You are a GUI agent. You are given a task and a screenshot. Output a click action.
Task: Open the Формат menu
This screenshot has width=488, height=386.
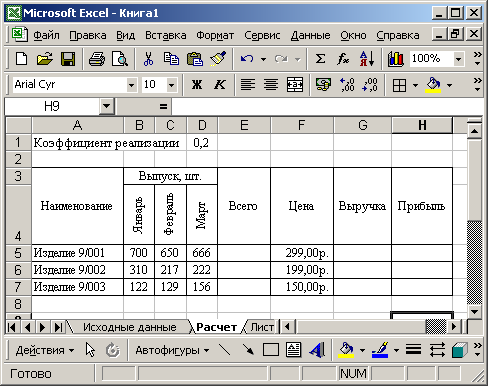[215, 35]
